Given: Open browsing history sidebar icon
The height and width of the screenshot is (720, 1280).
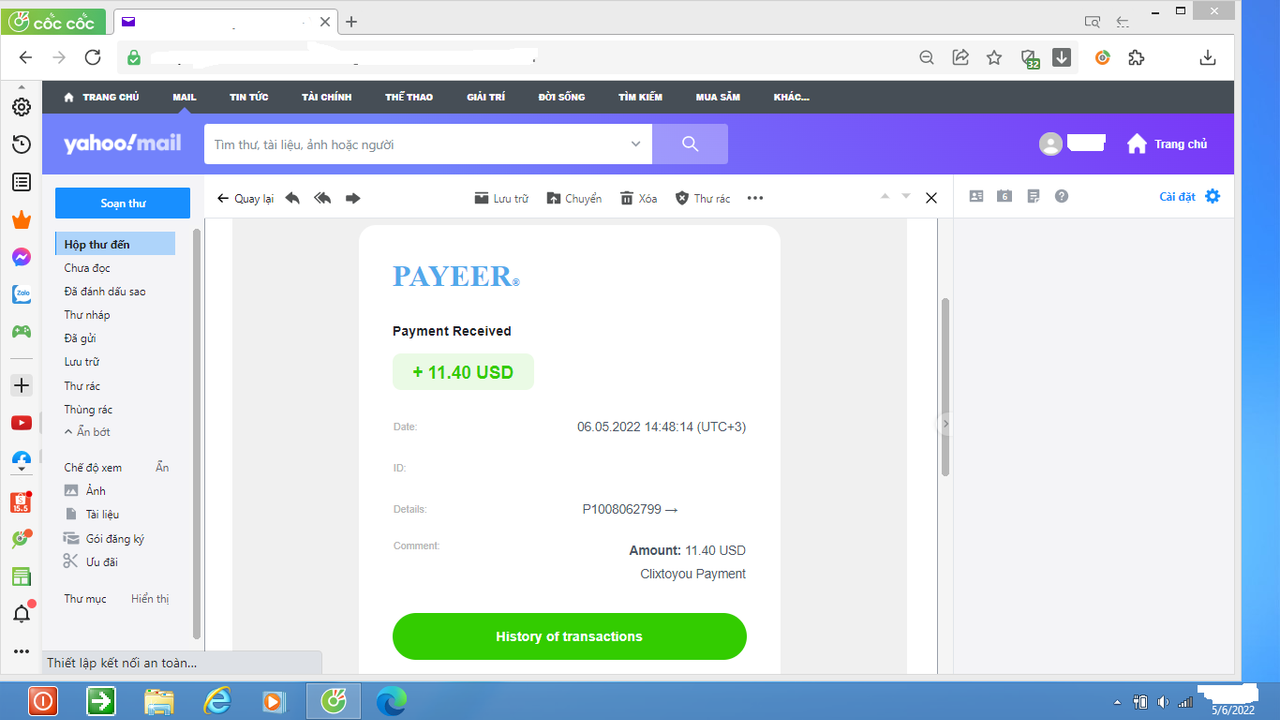Looking at the screenshot, I should pos(21,145).
